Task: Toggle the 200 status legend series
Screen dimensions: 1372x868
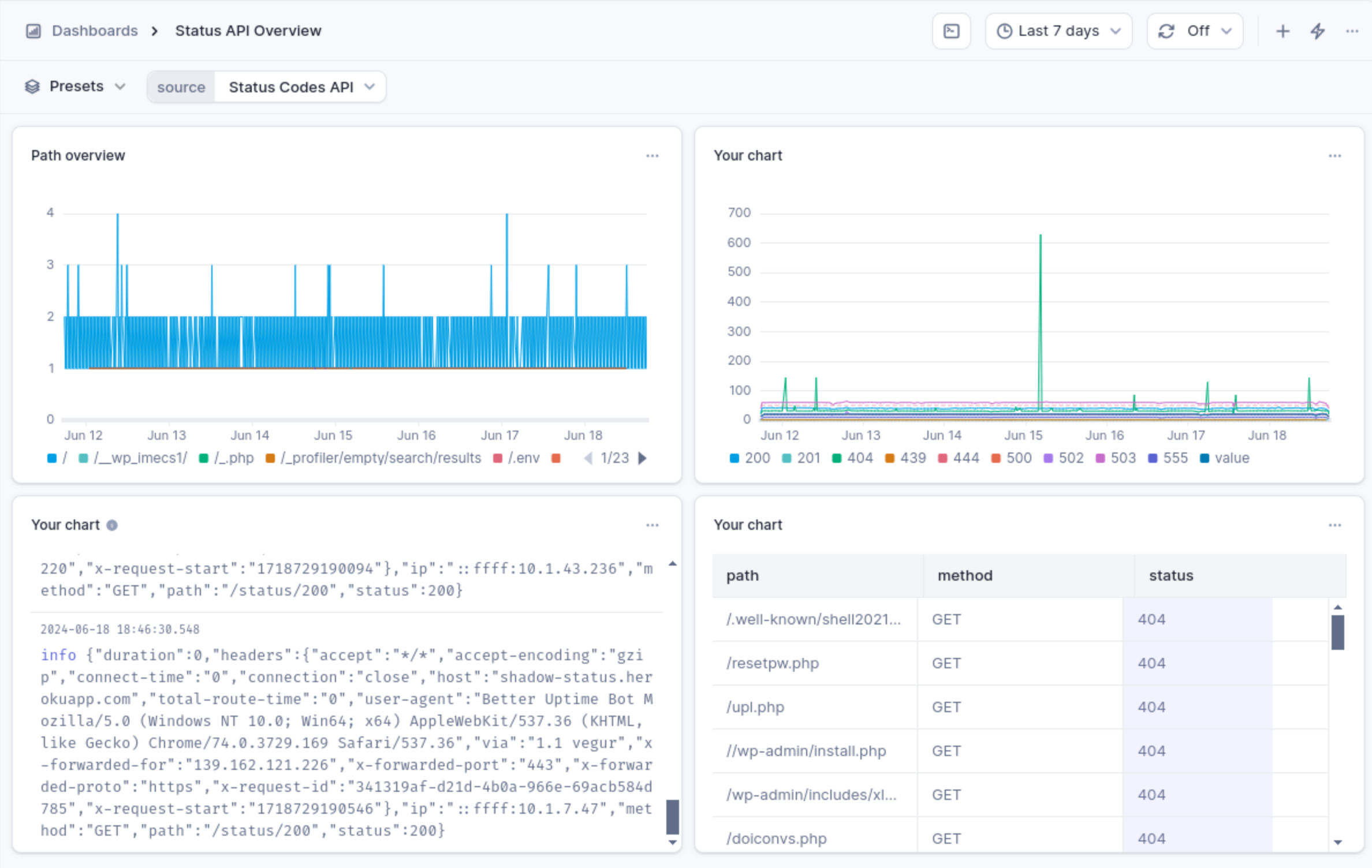Action: [x=750, y=458]
